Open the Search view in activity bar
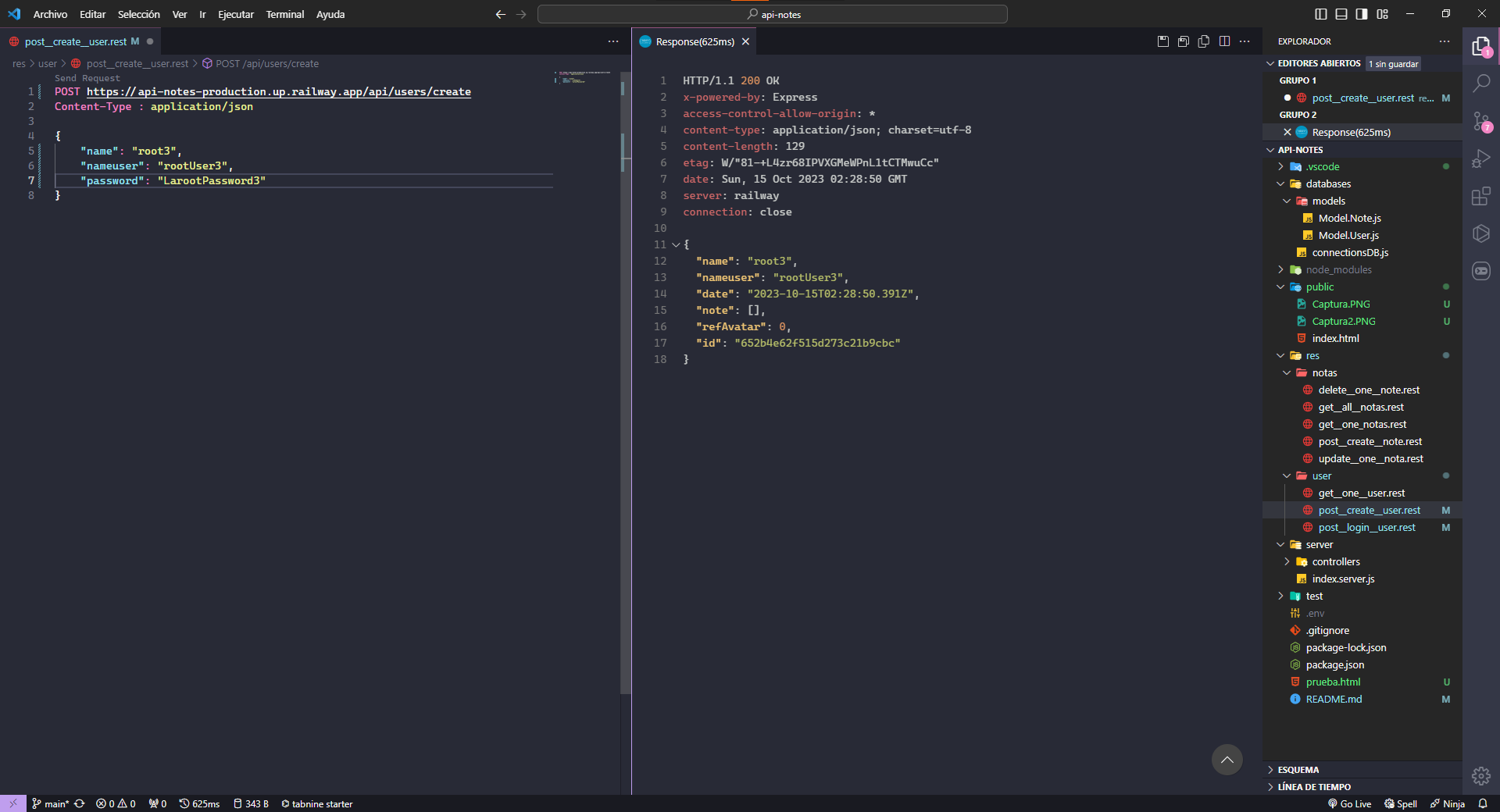 [x=1480, y=83]
